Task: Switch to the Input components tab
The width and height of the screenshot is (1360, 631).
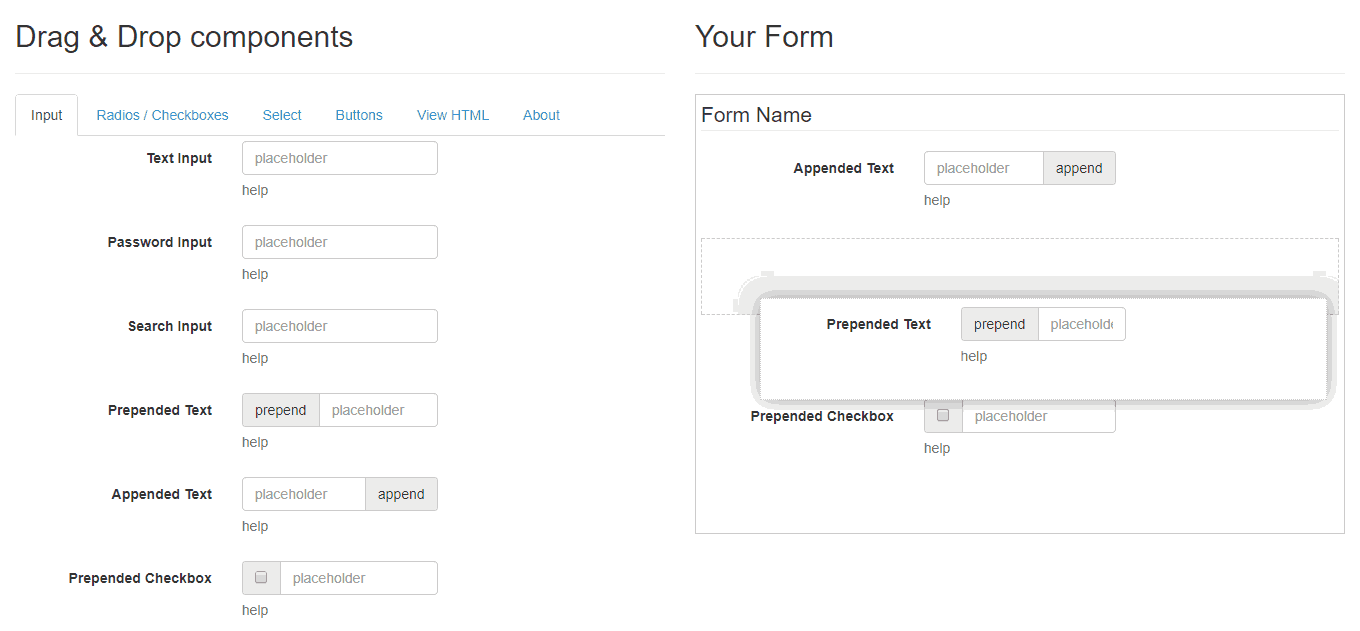Action: [x=46, y=115]
